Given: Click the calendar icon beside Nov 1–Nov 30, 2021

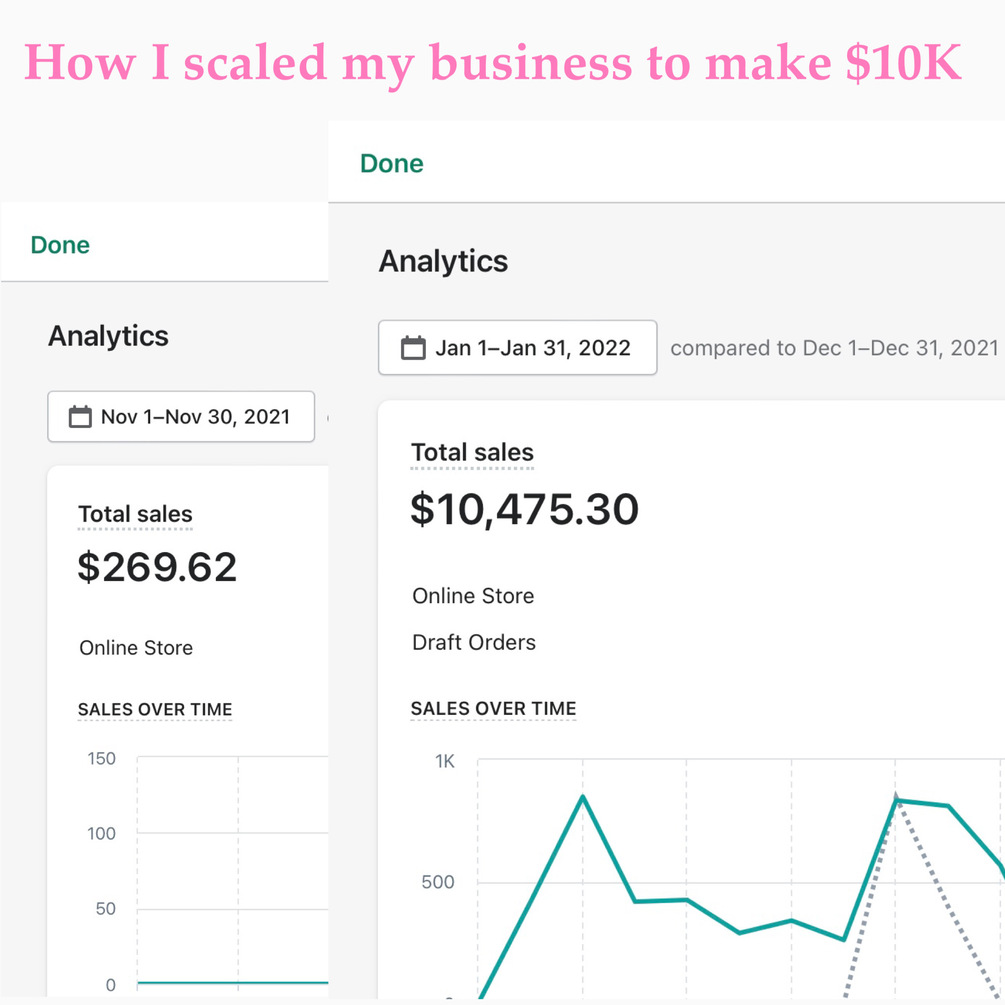Looking at the screenshot, I should point(80,417).
